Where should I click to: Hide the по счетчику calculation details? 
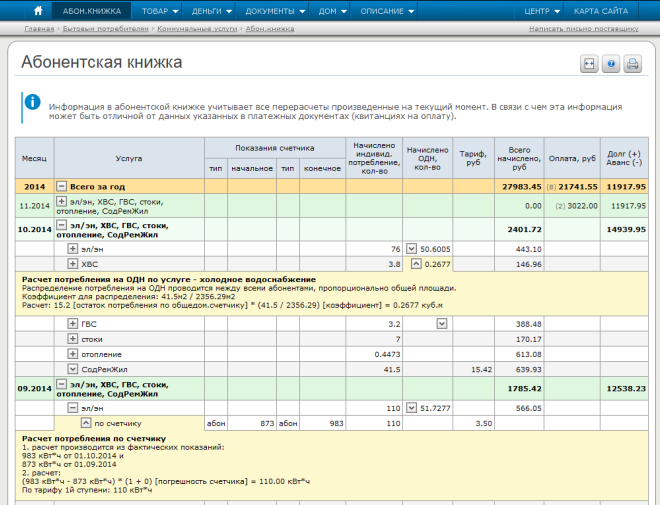[86, 423]
